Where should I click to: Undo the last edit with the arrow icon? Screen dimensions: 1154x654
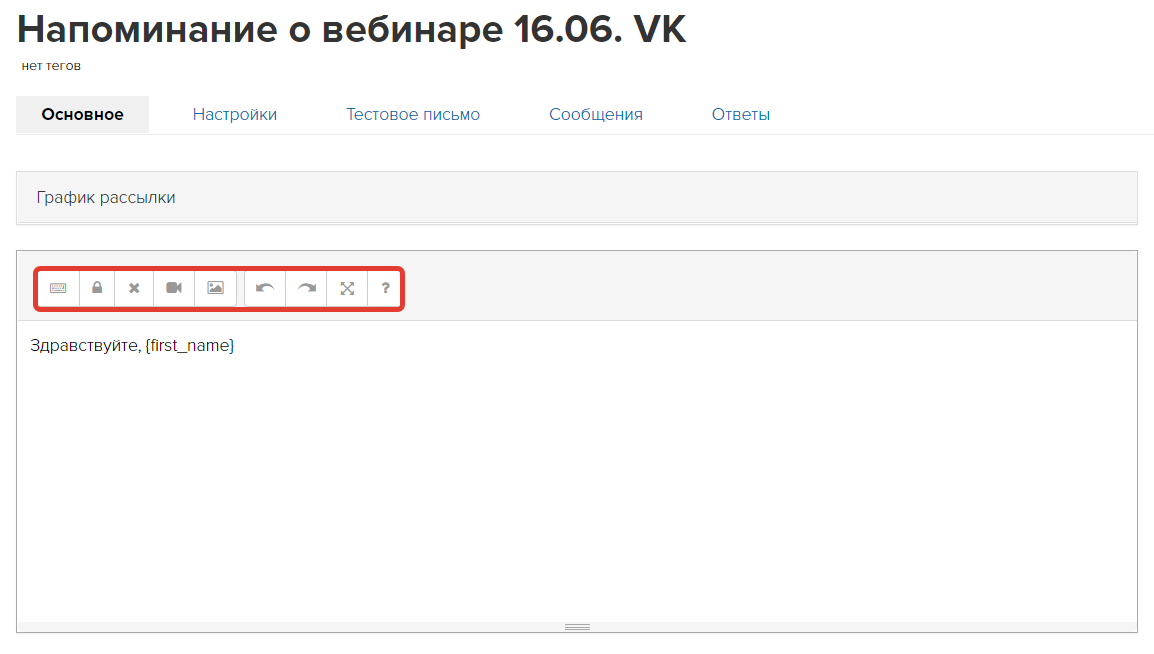pyautogui.click(x=265, y=288)
